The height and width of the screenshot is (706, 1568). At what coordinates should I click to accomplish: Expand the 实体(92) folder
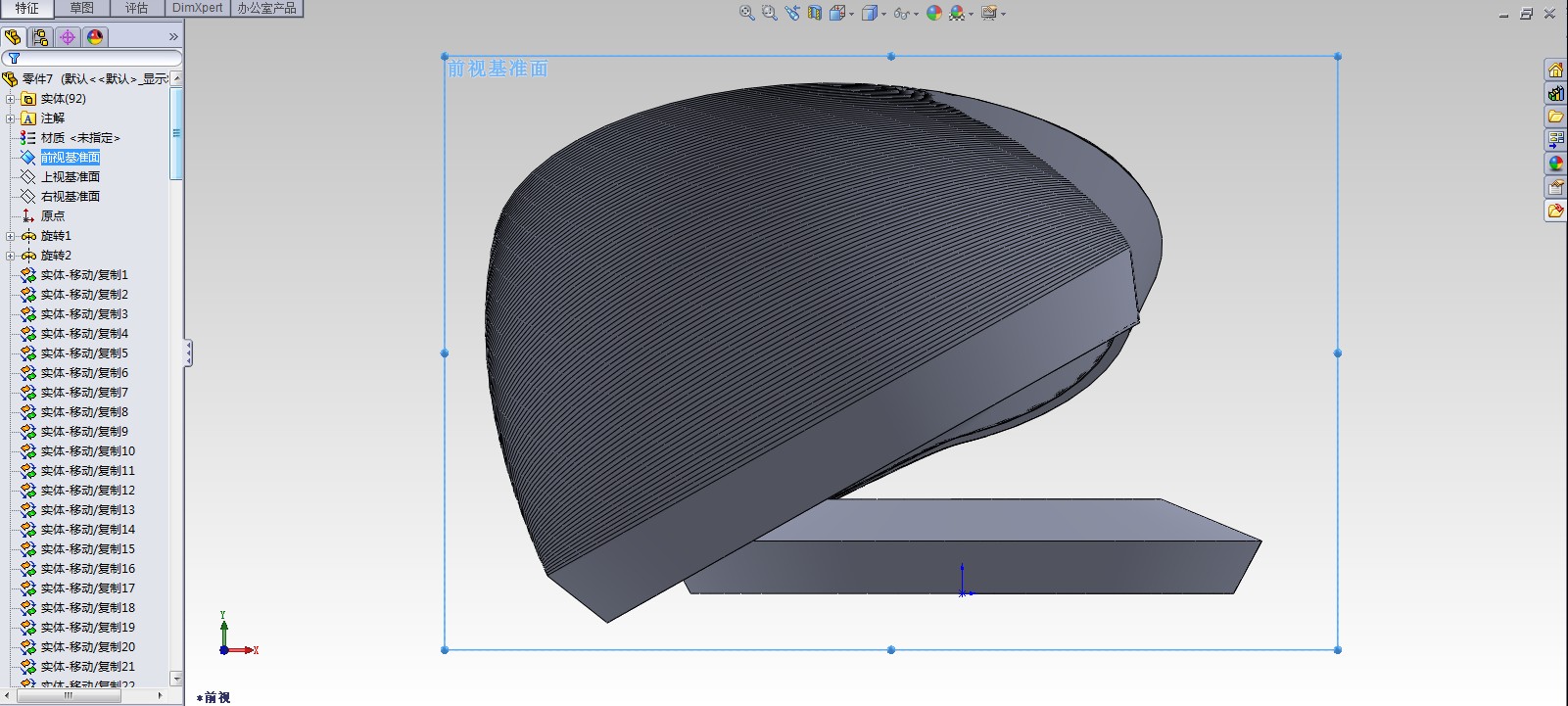[11, 99]
